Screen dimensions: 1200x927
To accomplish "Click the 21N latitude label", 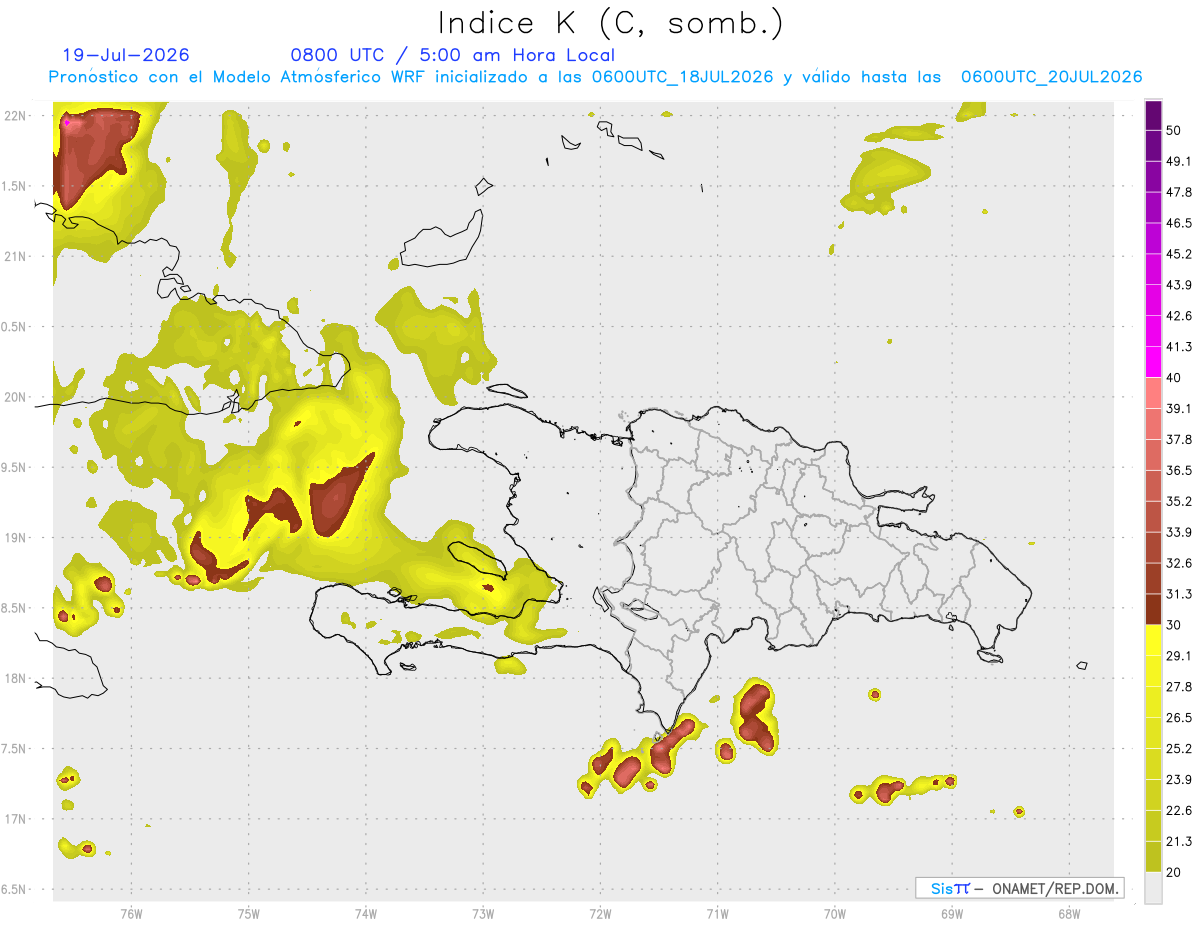I will coord(15,256).
